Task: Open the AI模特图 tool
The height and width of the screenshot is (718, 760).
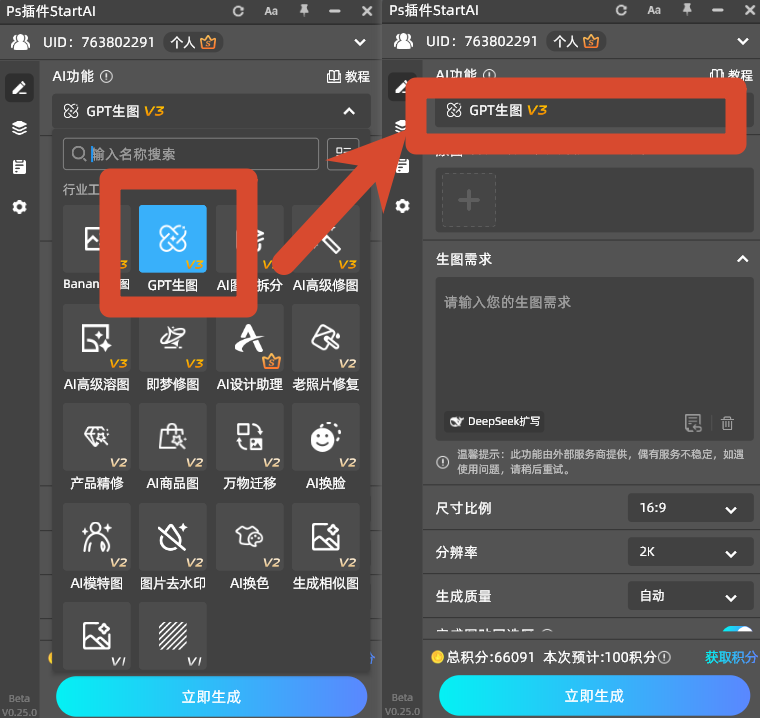Action: (97, 537)
